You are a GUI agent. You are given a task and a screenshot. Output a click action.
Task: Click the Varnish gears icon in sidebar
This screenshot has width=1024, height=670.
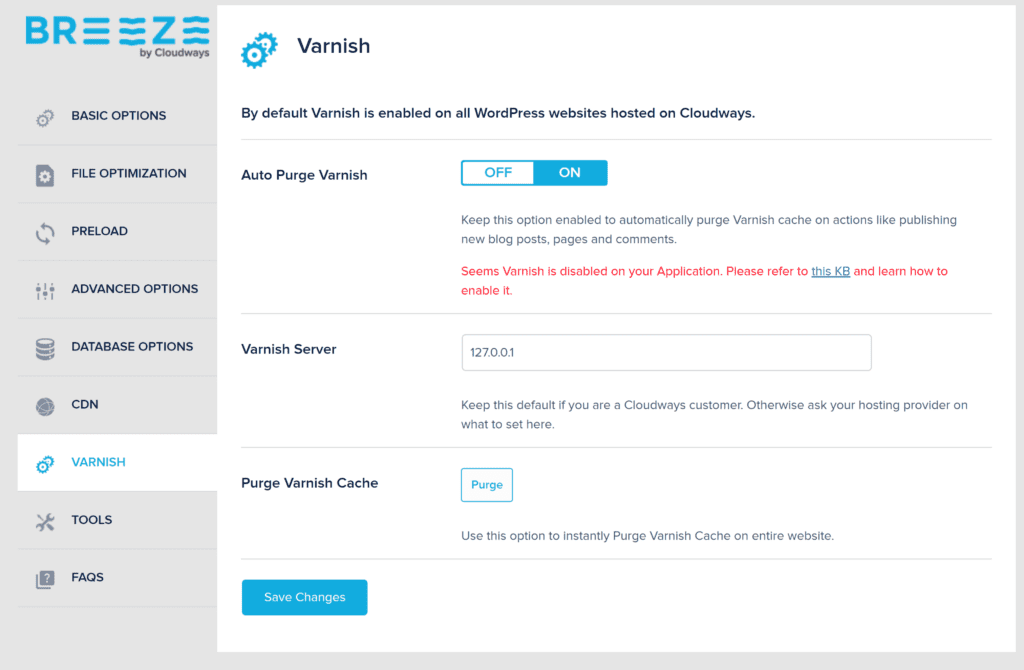click(x=45, y=464)
